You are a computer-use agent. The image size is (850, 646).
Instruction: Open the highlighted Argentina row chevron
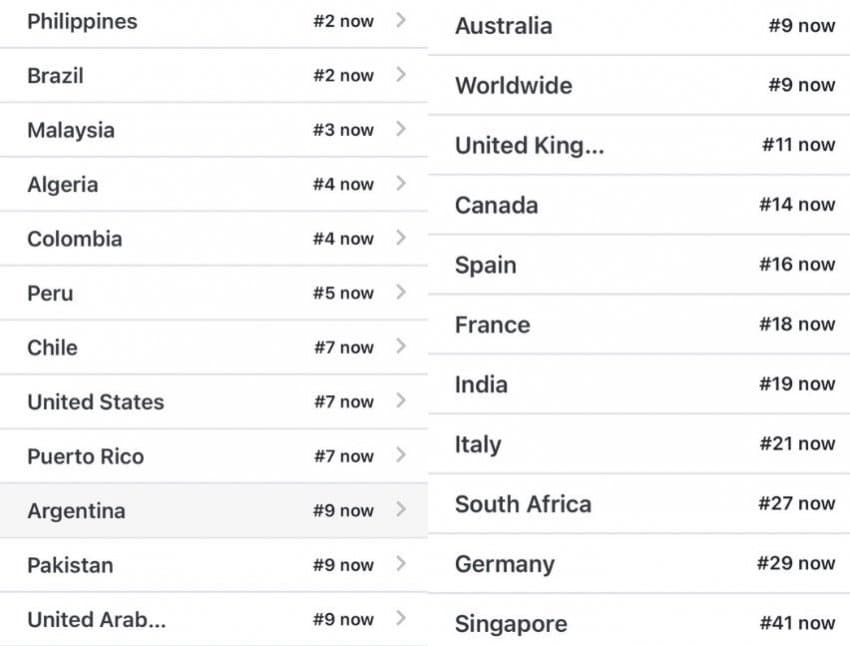click(401, 510)
